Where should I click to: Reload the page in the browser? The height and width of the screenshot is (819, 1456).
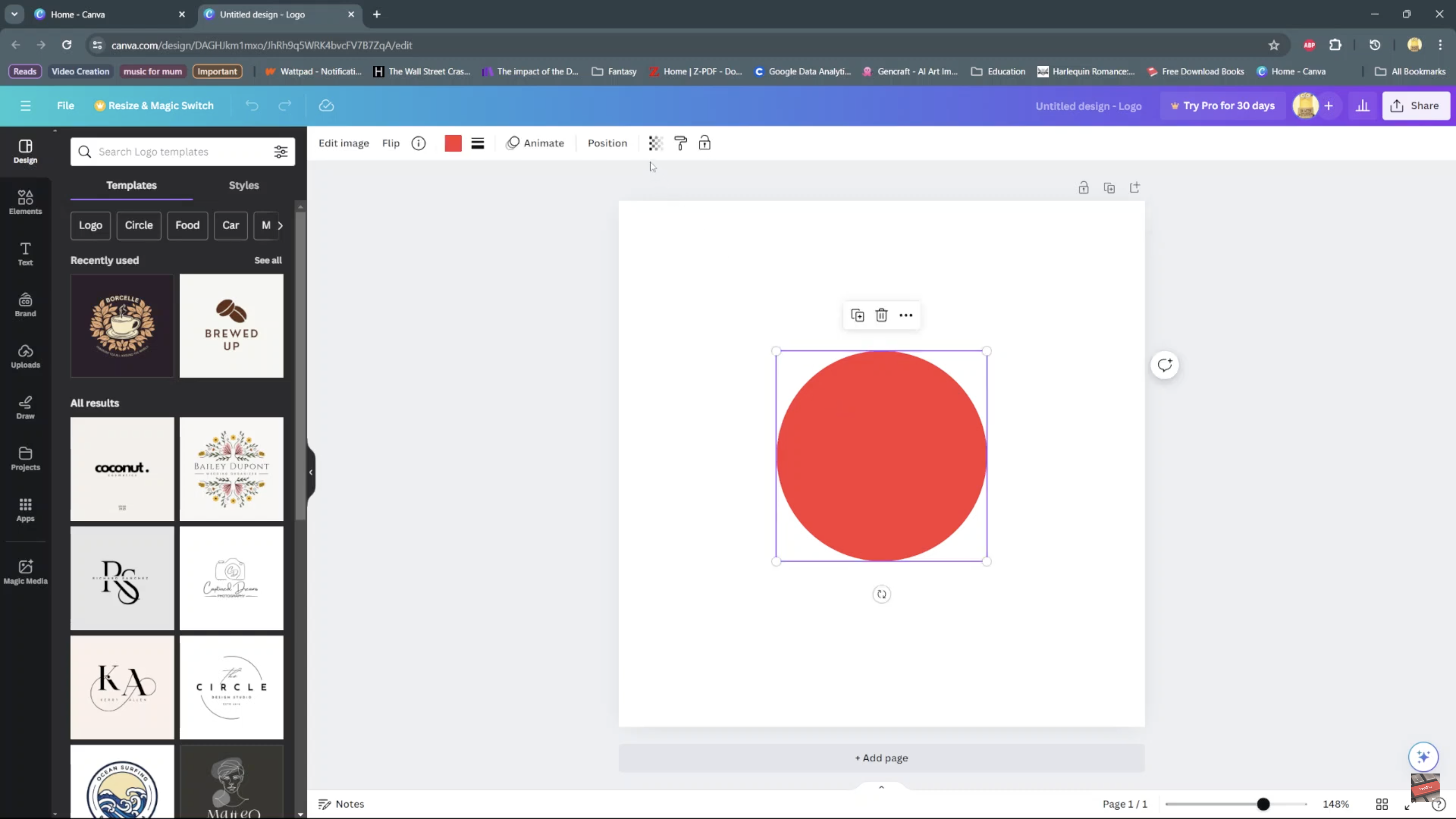point(67,45)
